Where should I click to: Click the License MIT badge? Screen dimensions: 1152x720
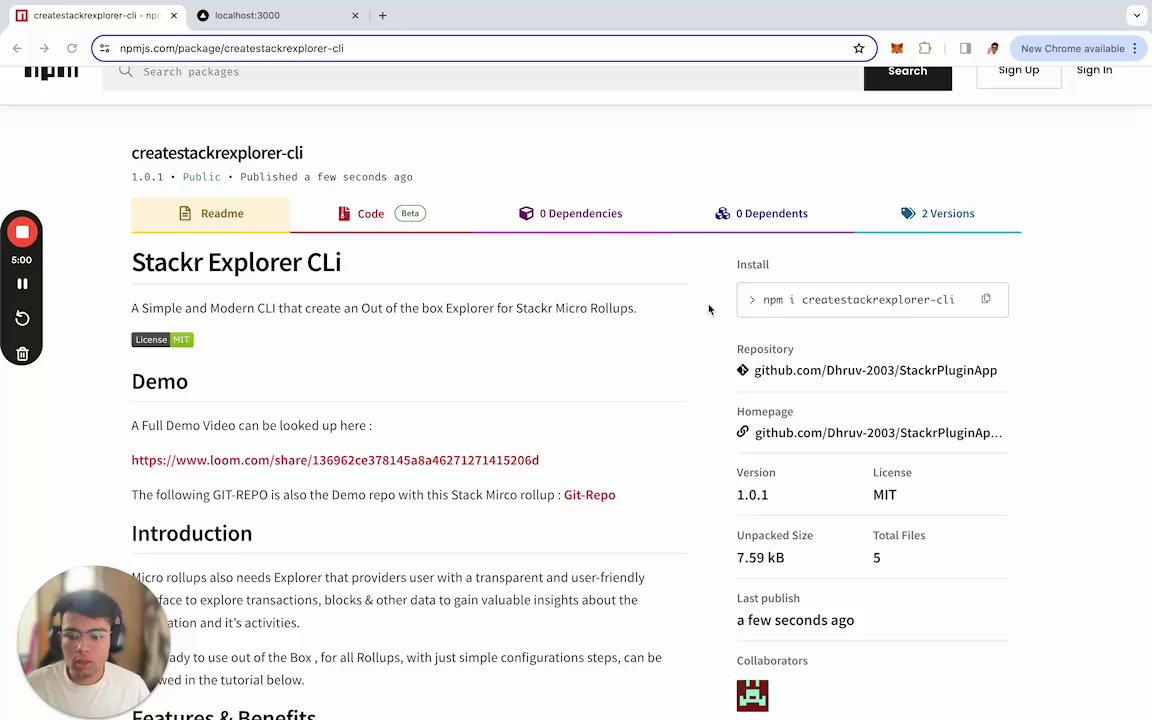click(162, 339)
